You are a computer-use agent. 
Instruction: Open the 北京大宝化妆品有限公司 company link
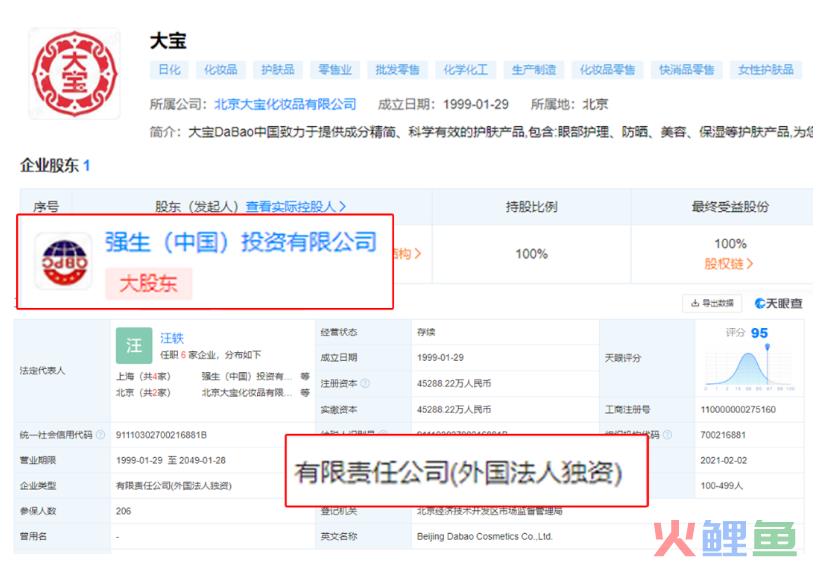coord(285,104)
